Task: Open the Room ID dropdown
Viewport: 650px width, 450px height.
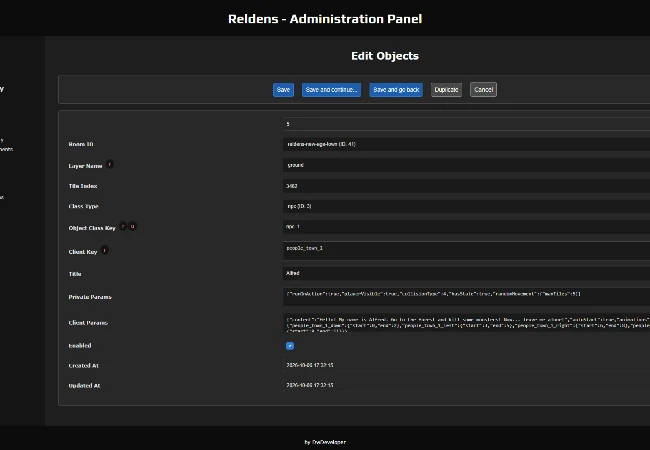Action: (x=466, y=144)
